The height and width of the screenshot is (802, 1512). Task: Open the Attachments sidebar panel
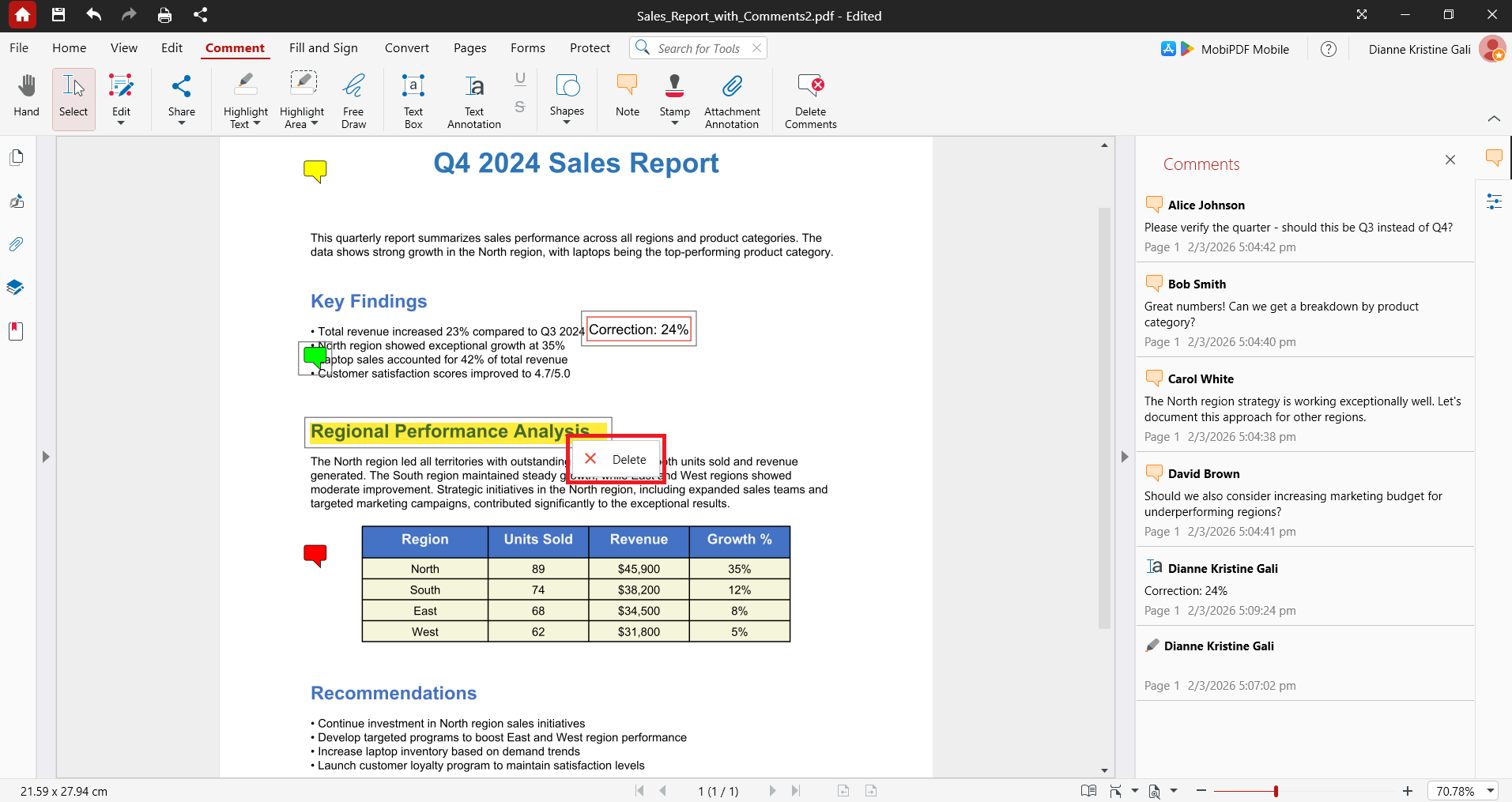[16, 244]
